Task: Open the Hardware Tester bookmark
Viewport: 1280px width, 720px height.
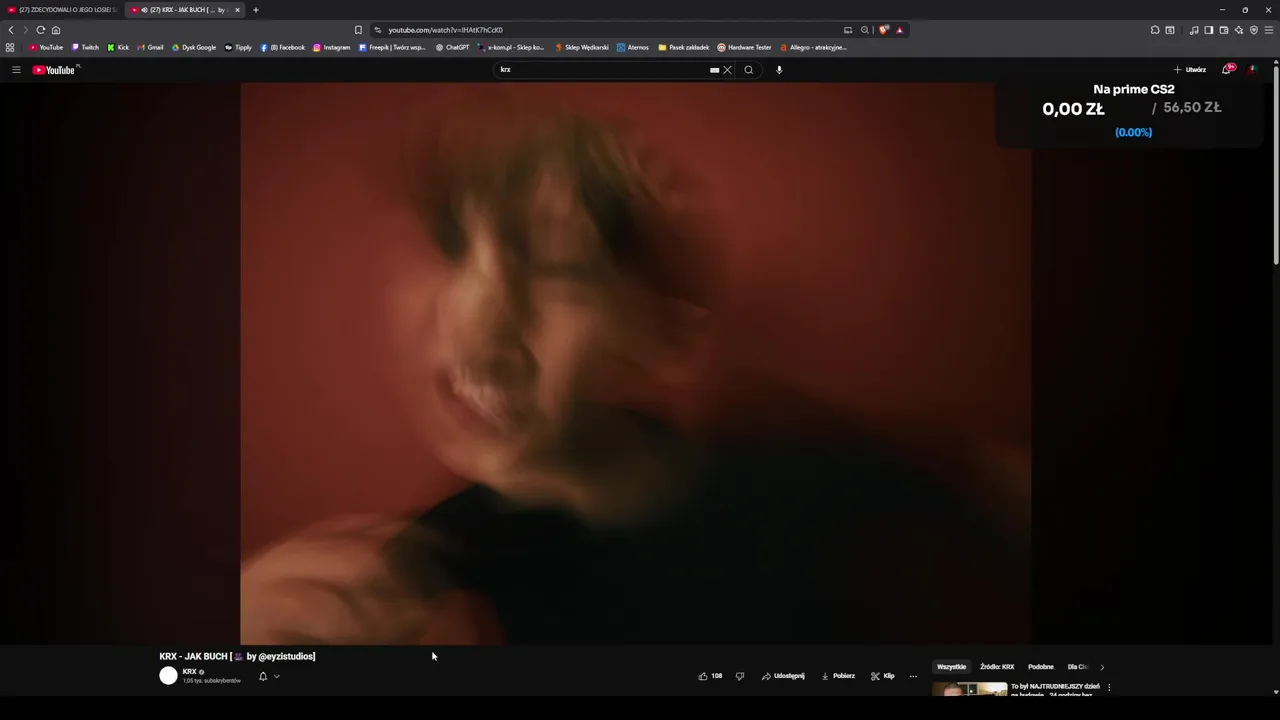Action: [744, 47]
